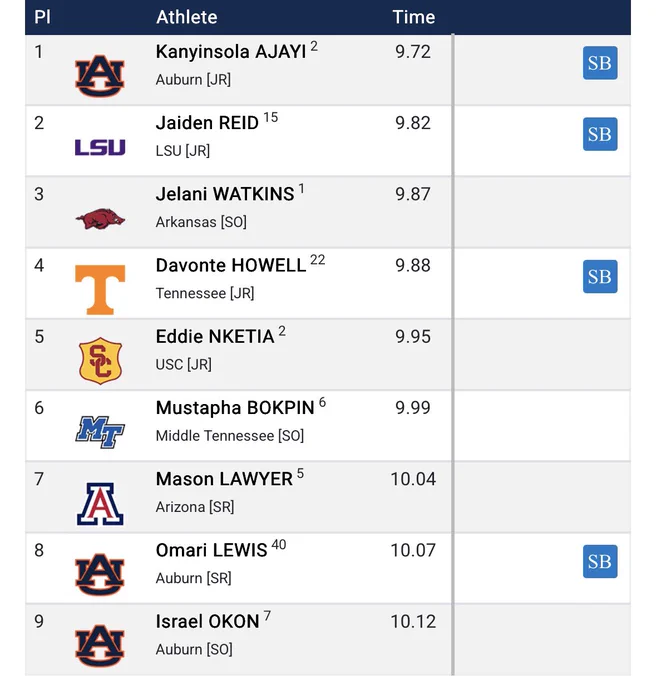Click the Auburn logo beside Omari Lewis
Screen dimensions: 656x680
pos(100,575)
